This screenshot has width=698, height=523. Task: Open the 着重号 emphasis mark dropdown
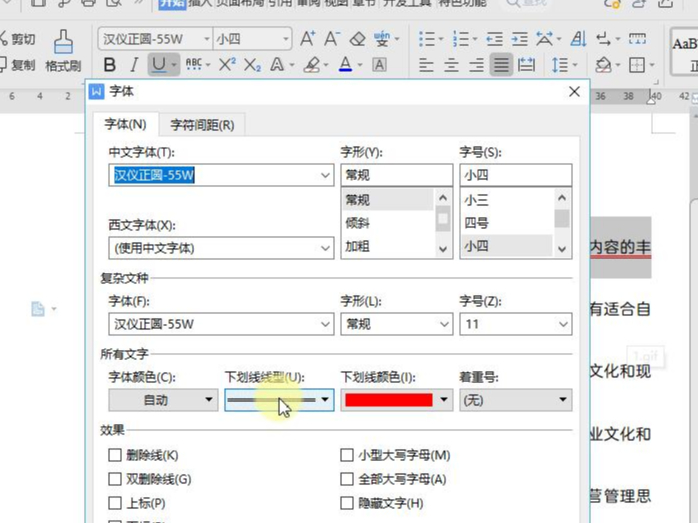click(515, 400)
